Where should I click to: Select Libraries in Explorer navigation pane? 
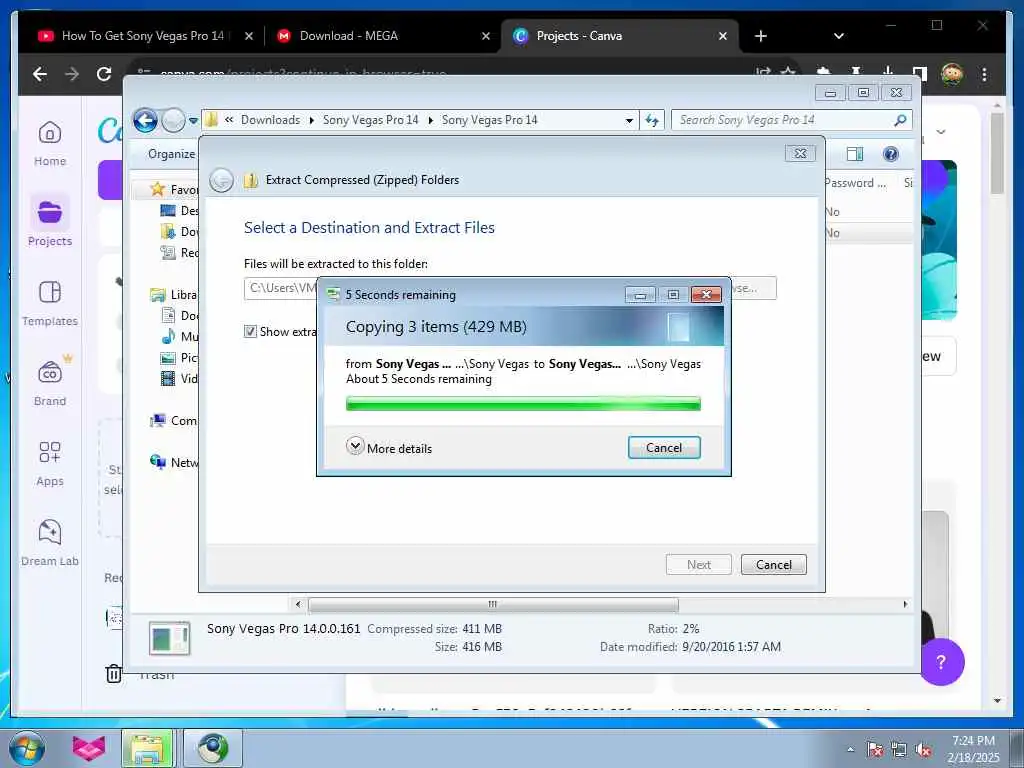(174, 295)
